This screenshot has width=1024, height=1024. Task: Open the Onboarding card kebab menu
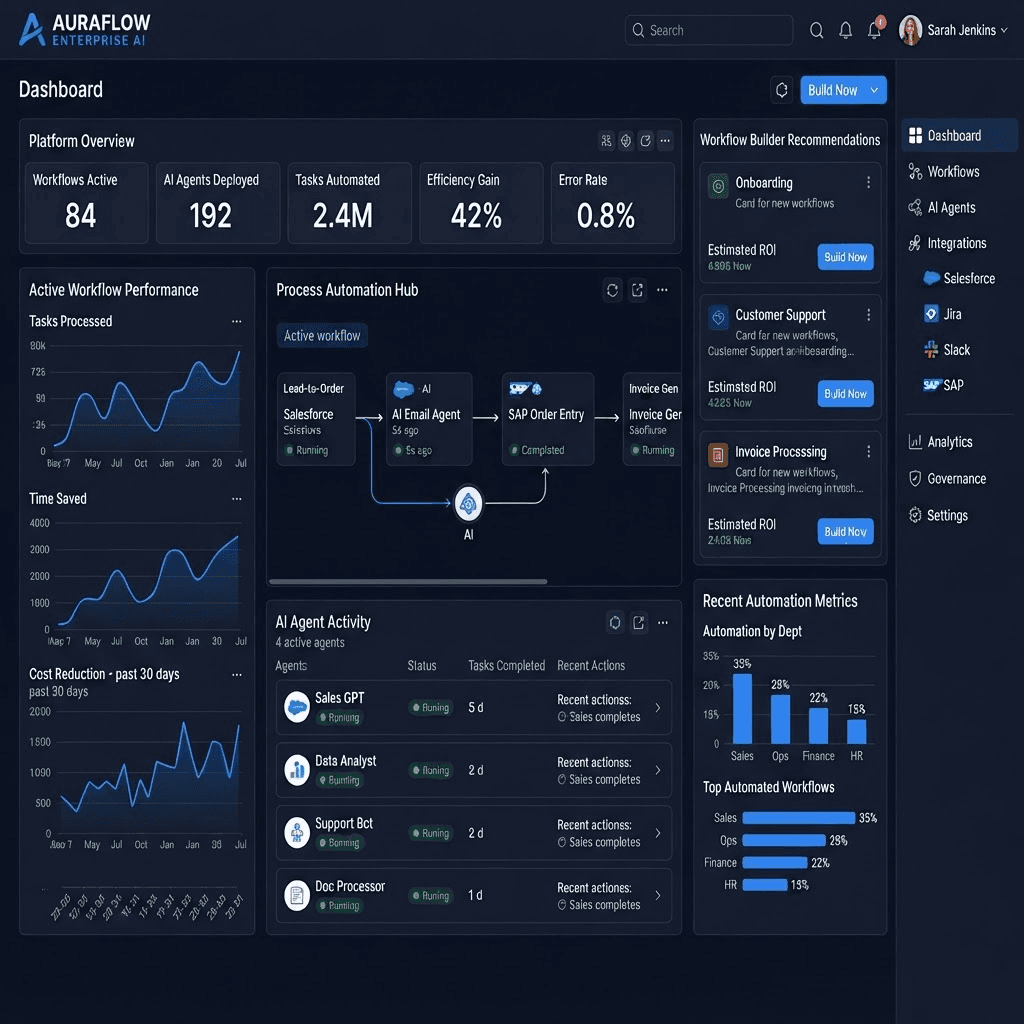coord(869,182)
